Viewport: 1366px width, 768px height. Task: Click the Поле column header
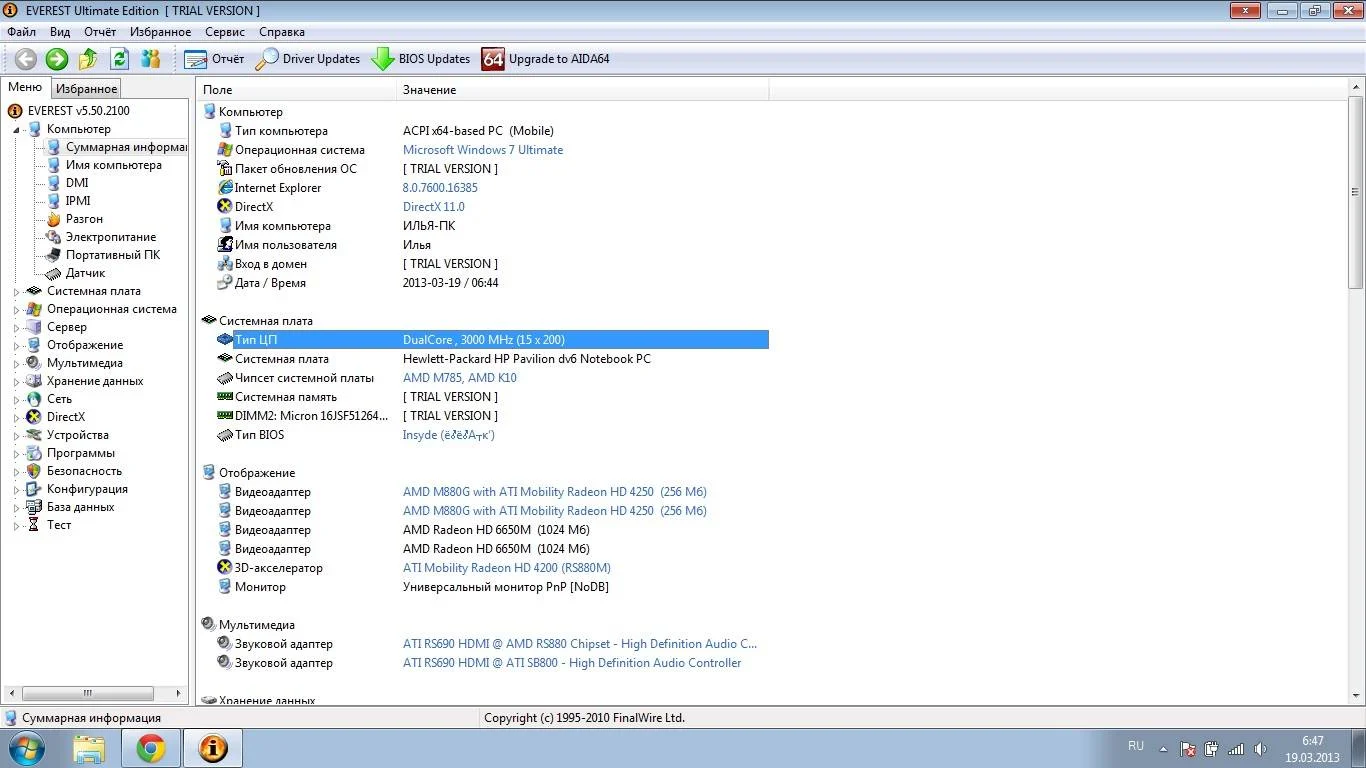pyautogui.click(x=297, y=90)
